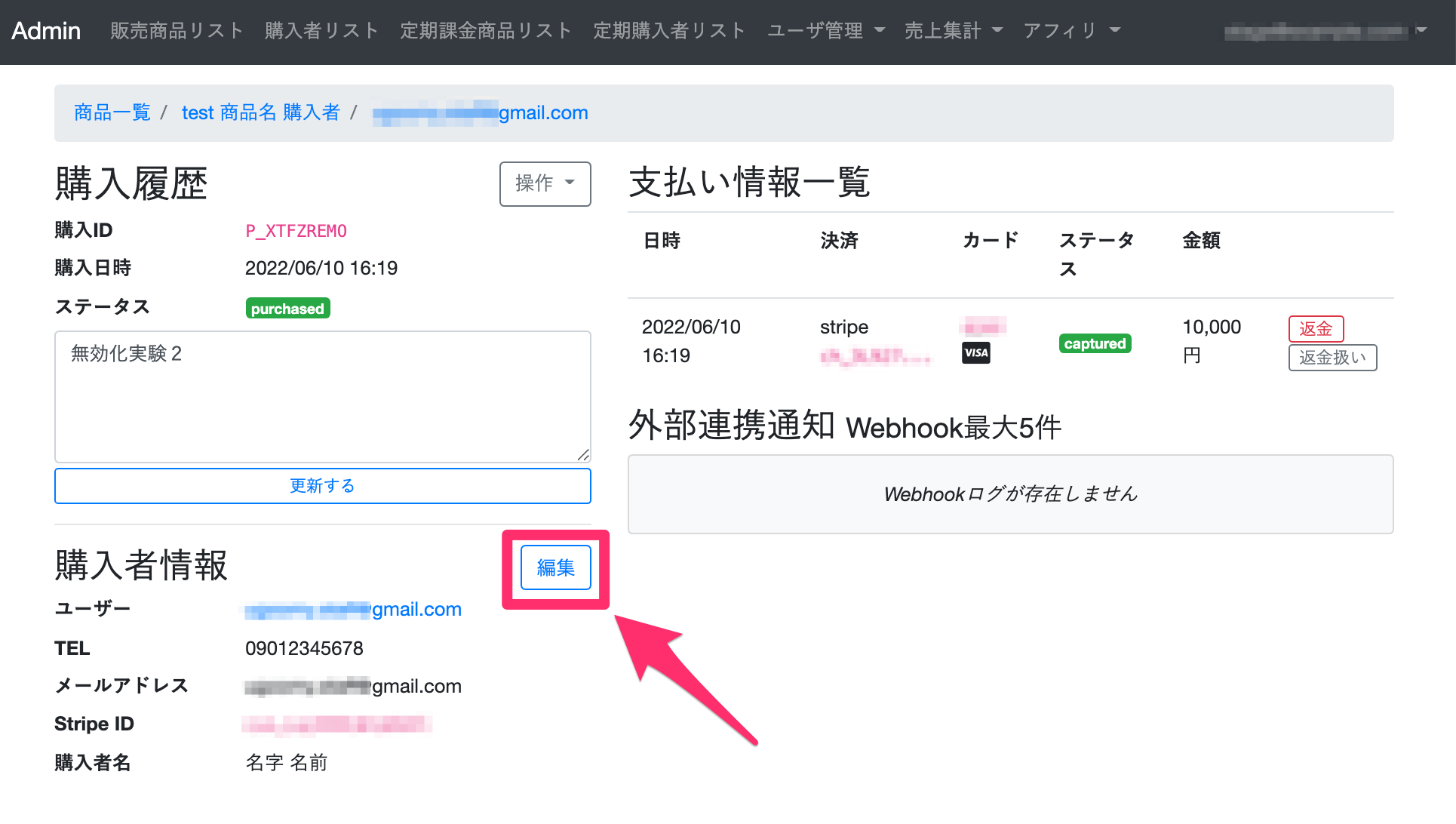Click the 編集 button for buyer info
Image resolution: width=1456 pixels, height=824 pixels.
coord(555,567)
